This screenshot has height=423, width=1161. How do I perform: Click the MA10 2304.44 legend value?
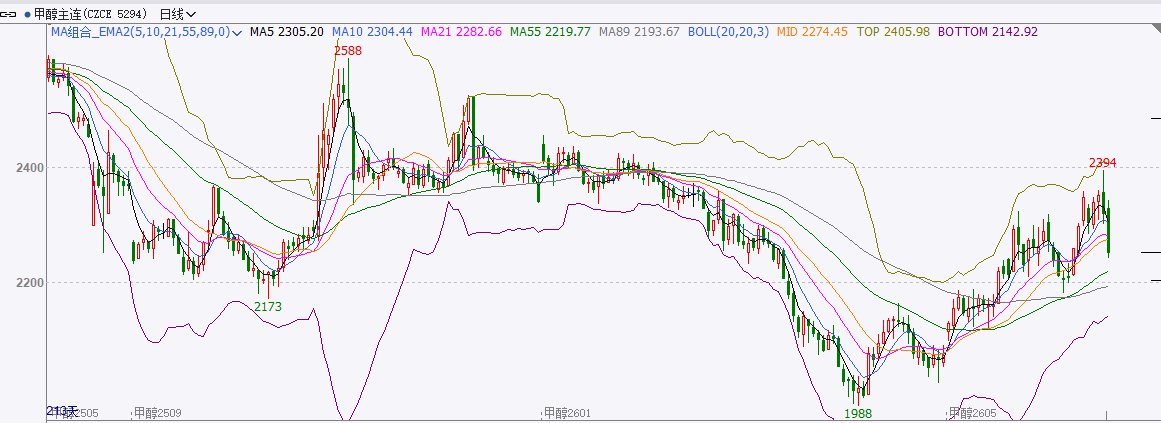[372, 32]
